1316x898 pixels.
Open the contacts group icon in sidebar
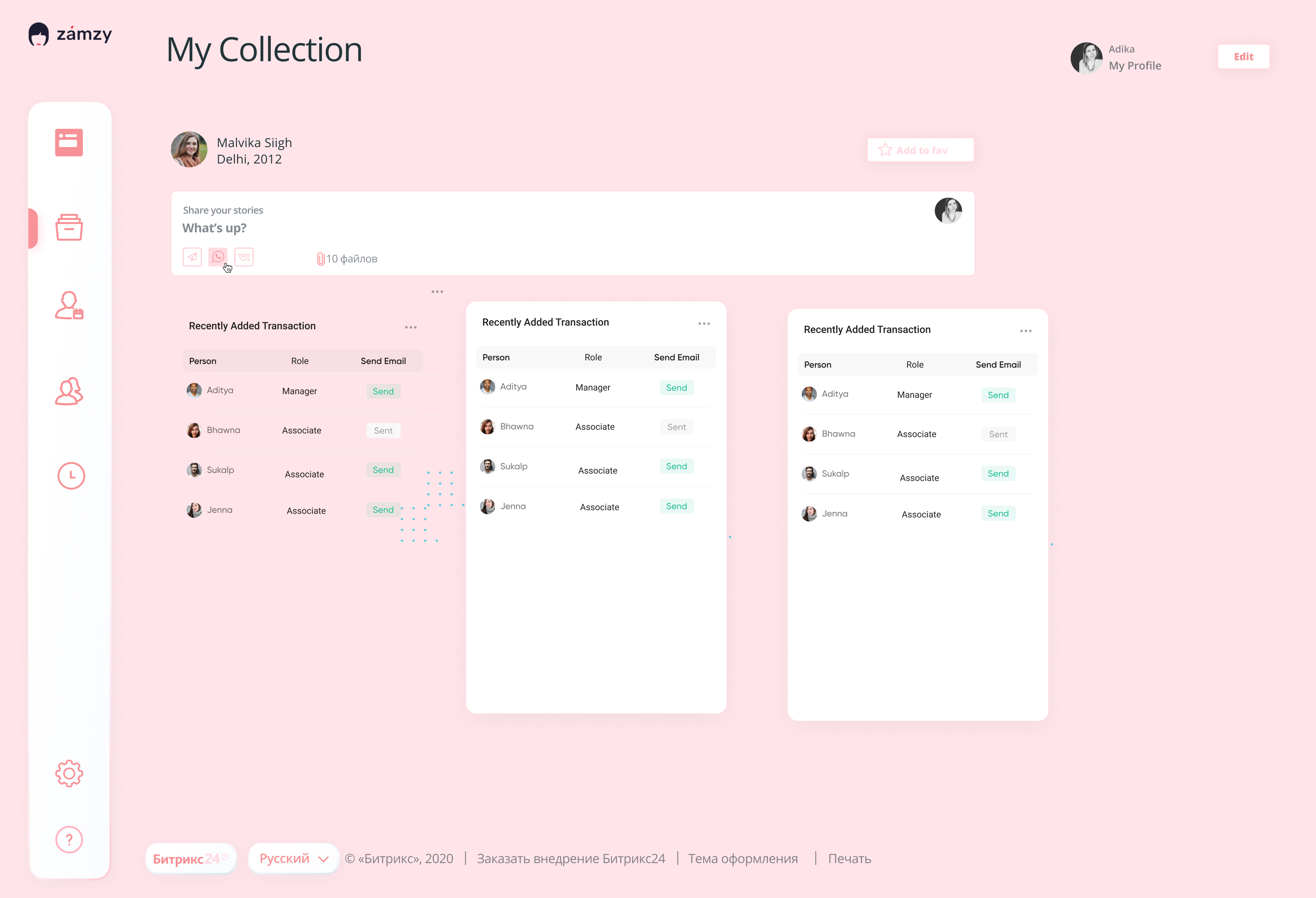pos(69,391)
